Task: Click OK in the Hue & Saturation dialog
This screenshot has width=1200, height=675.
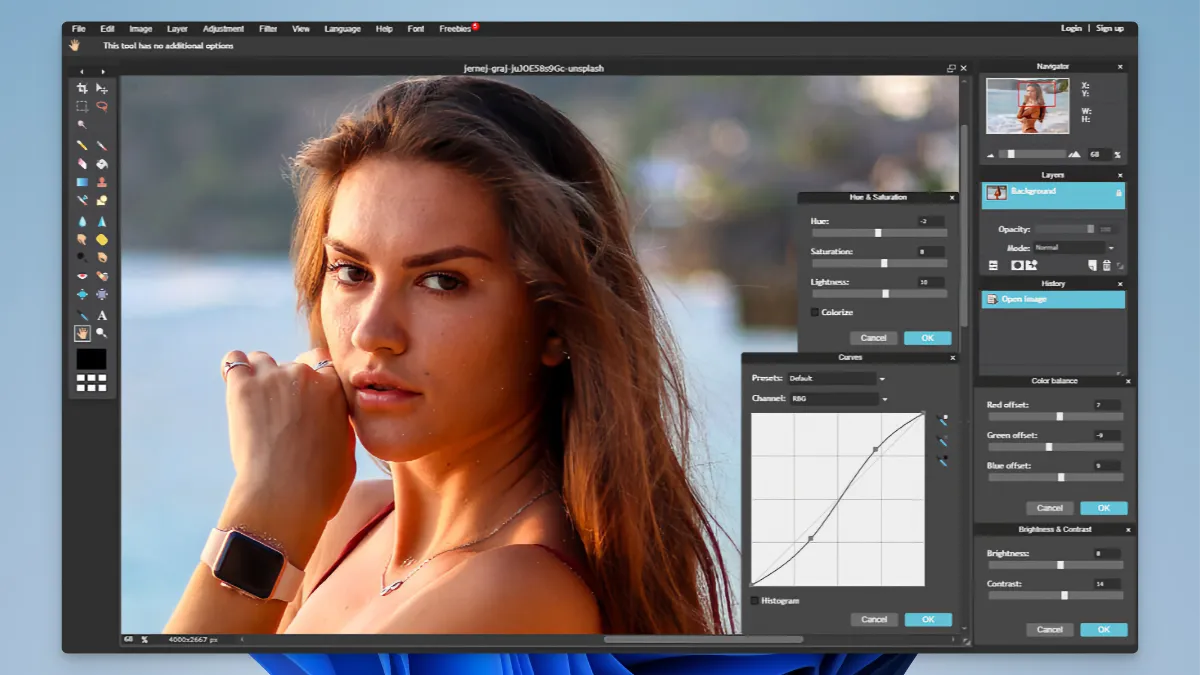Action: click(927, 338)
